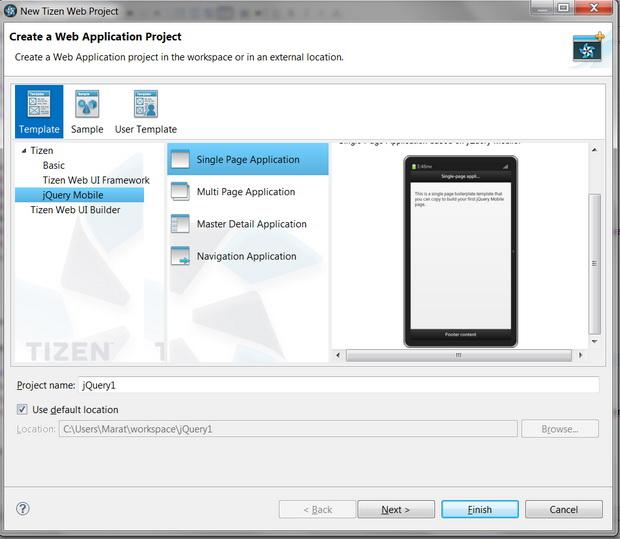This screenshot has width=620, height=539.
Task: Click the Next button
Action: coord(396,509)
